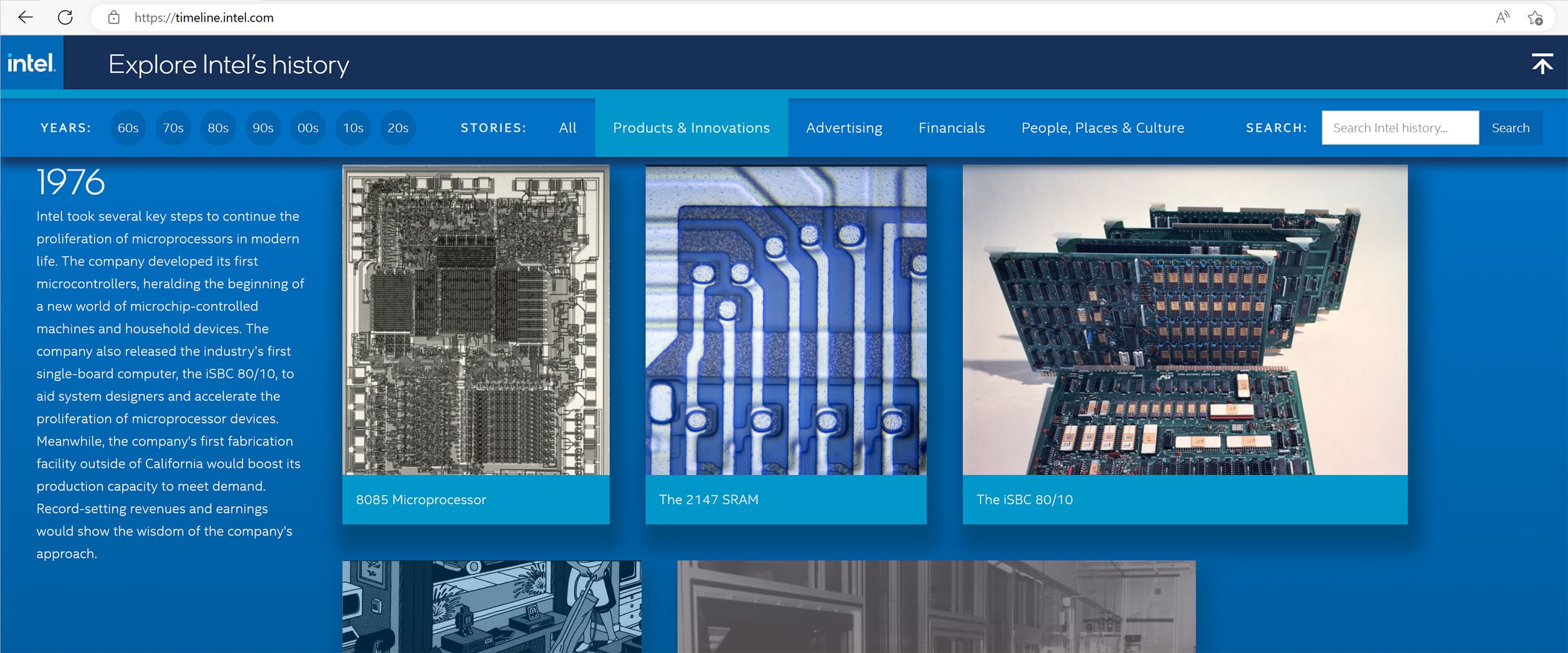Select People, Places & Culture stories
Image resolution: width=1568 pixels, height=653 pixels.
coord(1102,128)
